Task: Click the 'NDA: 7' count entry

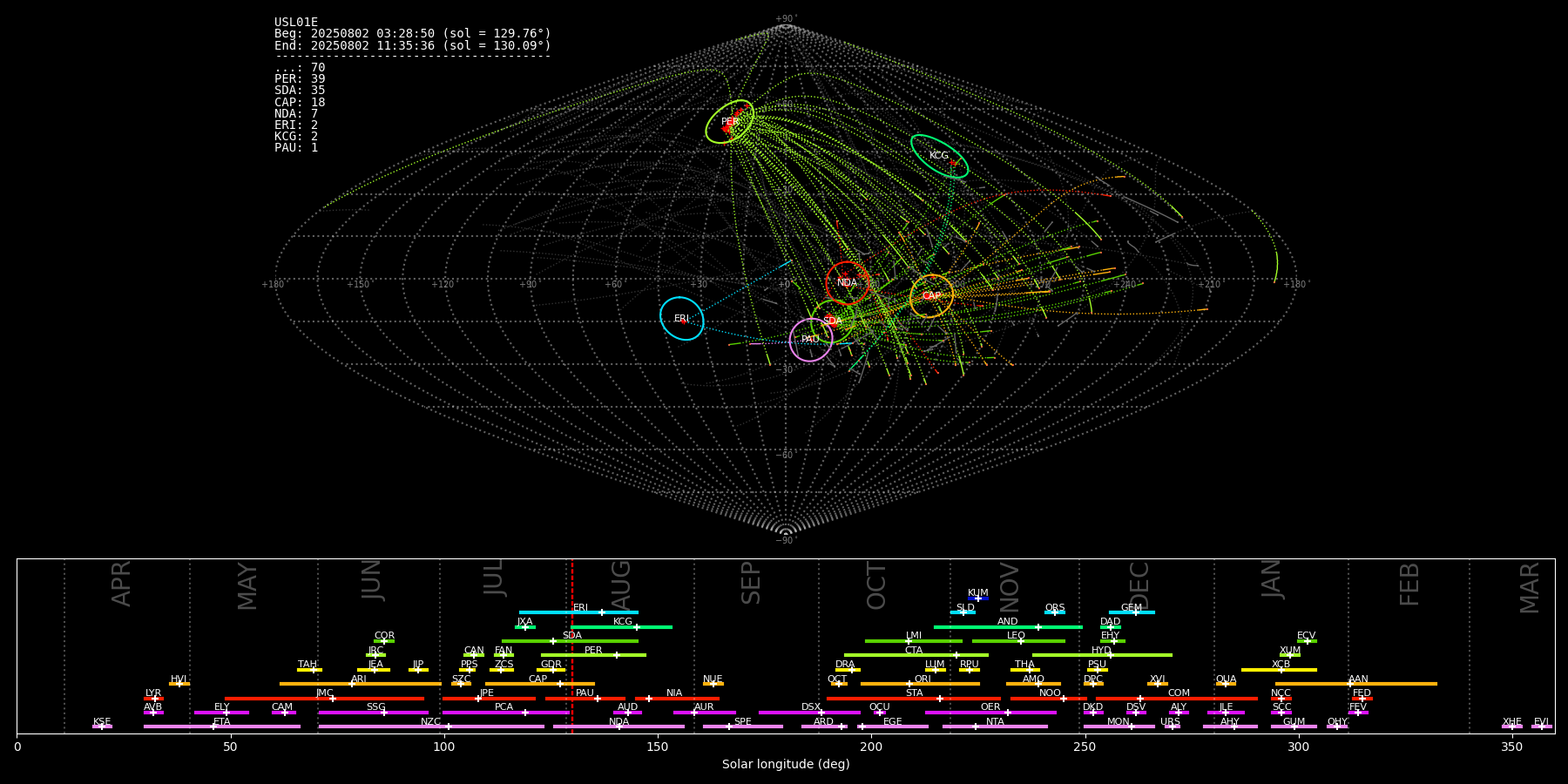Action: point(296,113)
